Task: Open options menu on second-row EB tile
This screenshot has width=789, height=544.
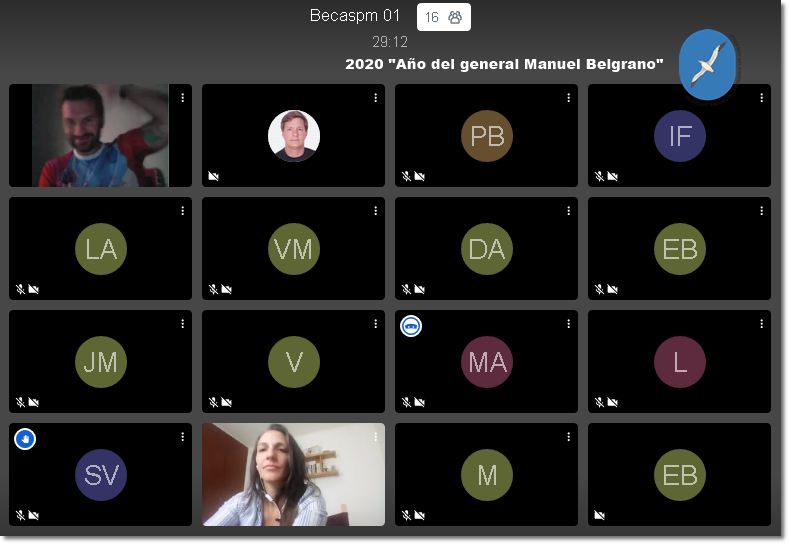Action: click(x=761, y=211)
